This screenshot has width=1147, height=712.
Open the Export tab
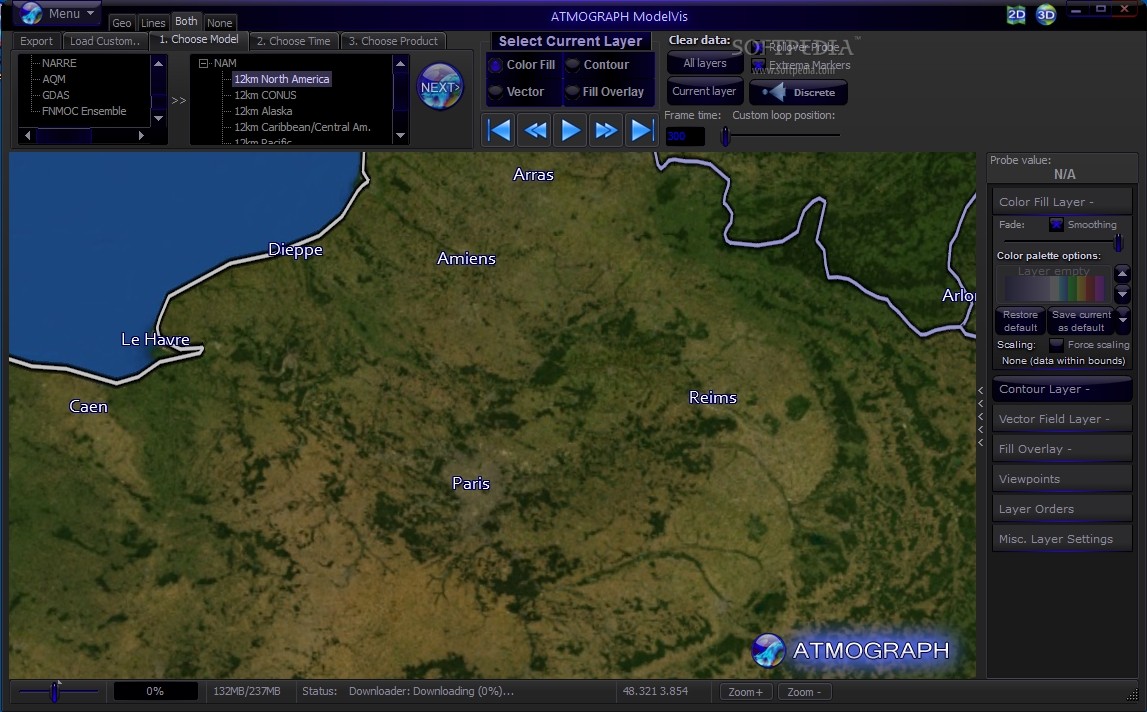37,41
